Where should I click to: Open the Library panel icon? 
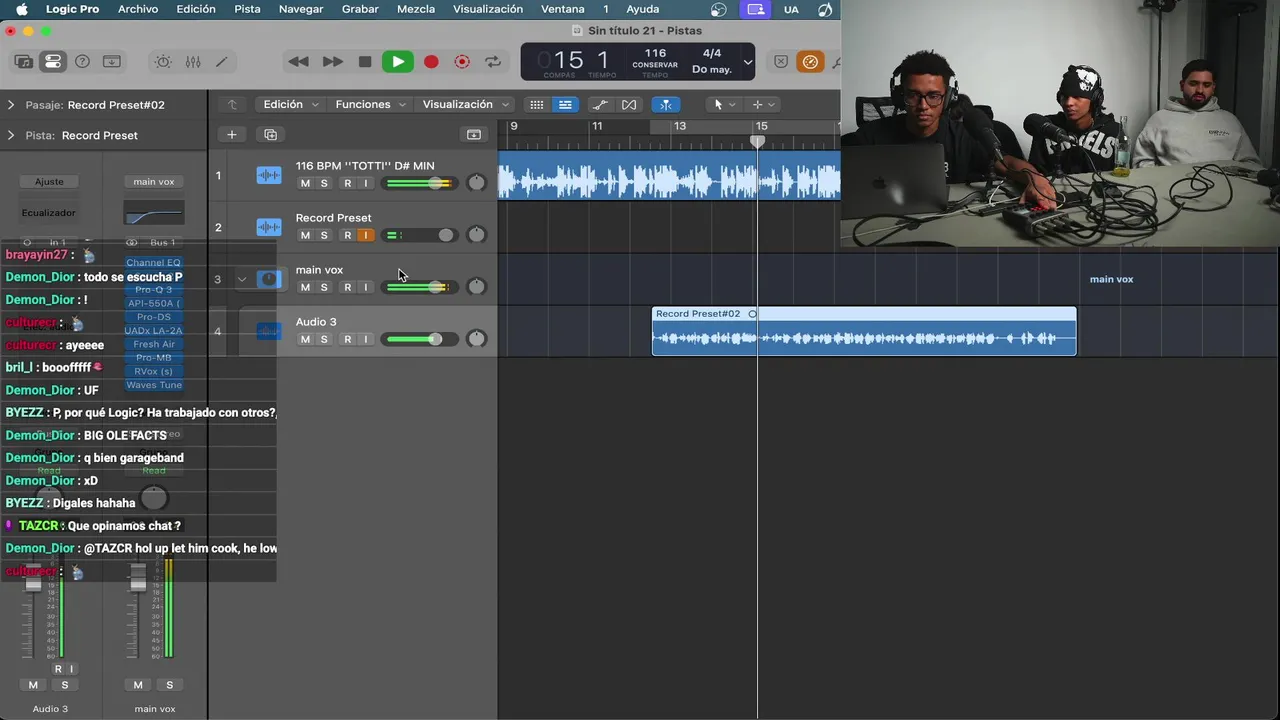click(23, 62)
